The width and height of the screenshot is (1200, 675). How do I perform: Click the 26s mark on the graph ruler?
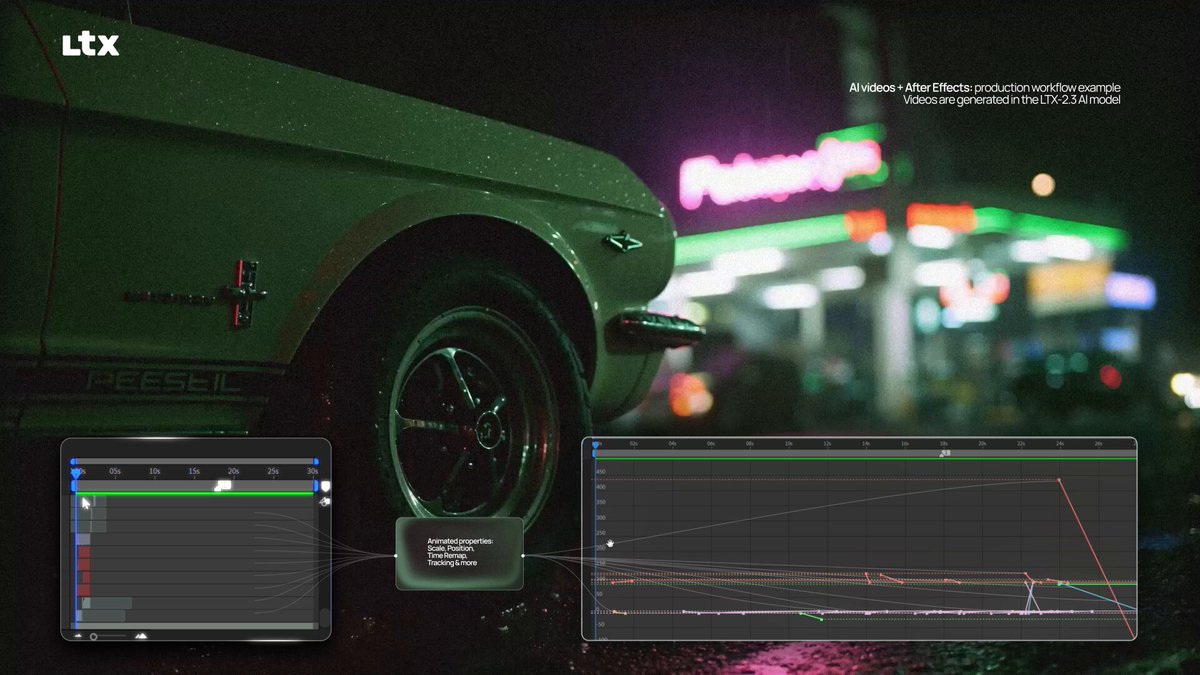[1098, 443]
